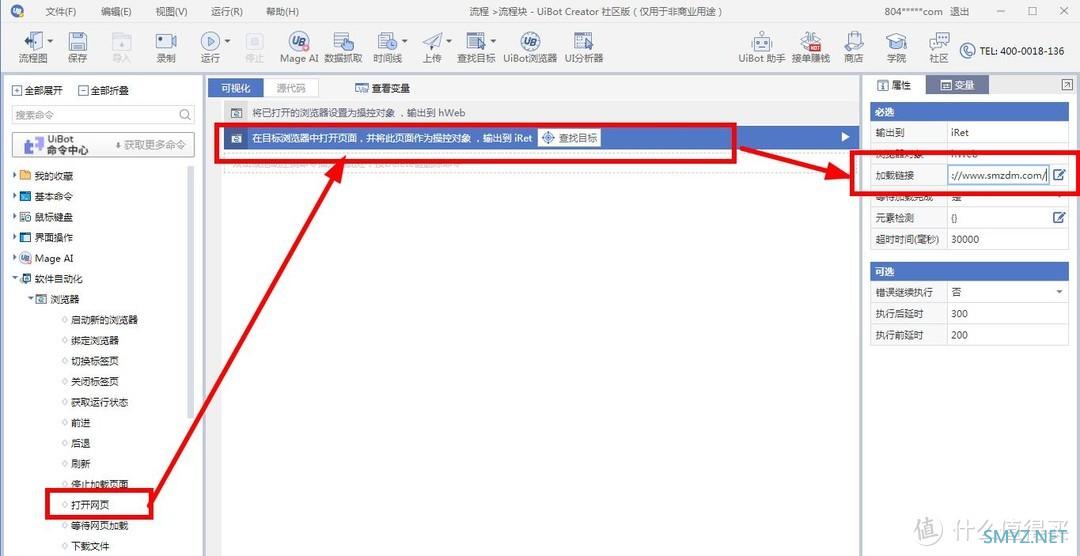The width and height of the screenshot is (1080, 556).
Task: Open the Mage AI tool
Action: [x=299, y=48]
